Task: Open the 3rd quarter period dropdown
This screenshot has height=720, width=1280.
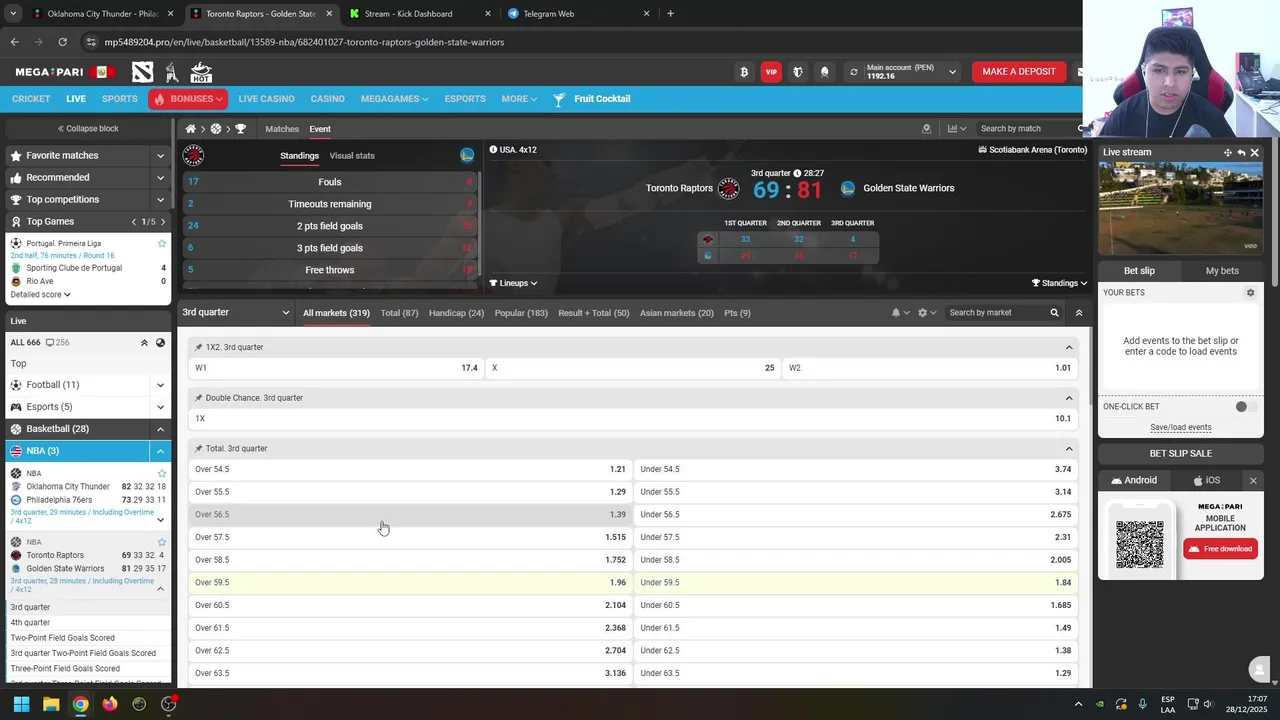Action: (236, 313)
